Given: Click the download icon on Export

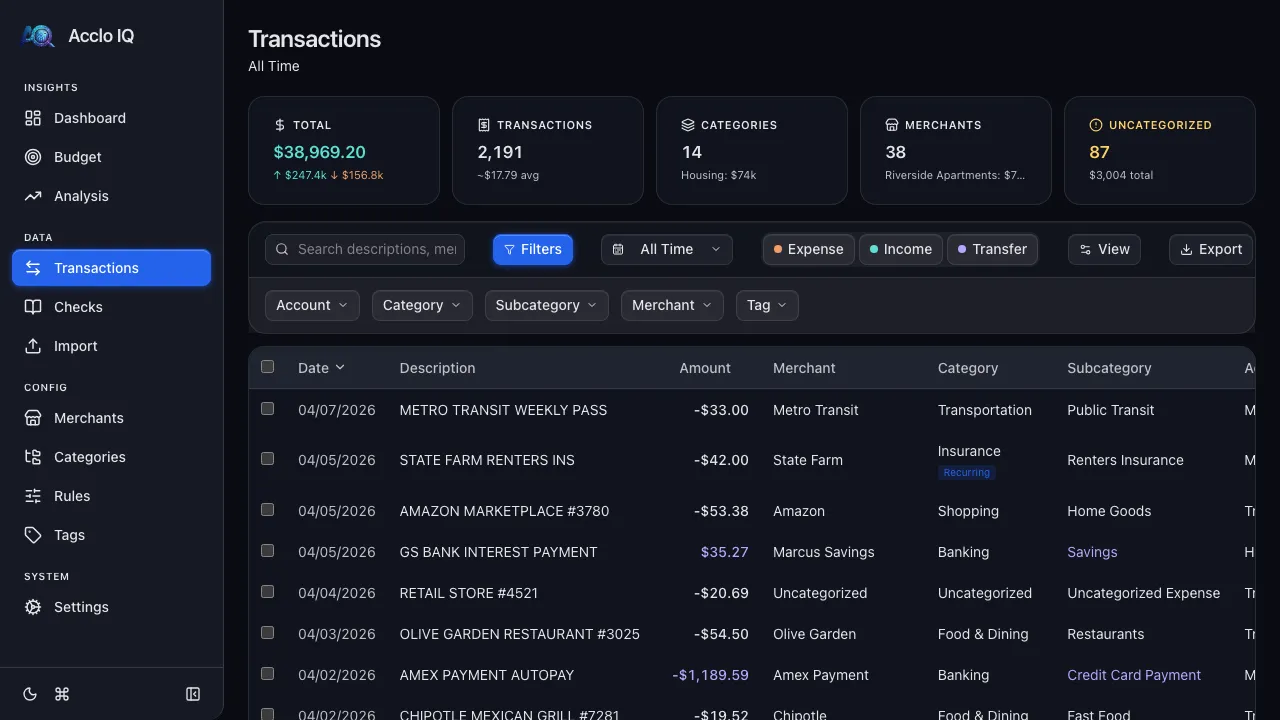Looking at the screenshot, I should pyautogui.click(x=1187, y=249).
